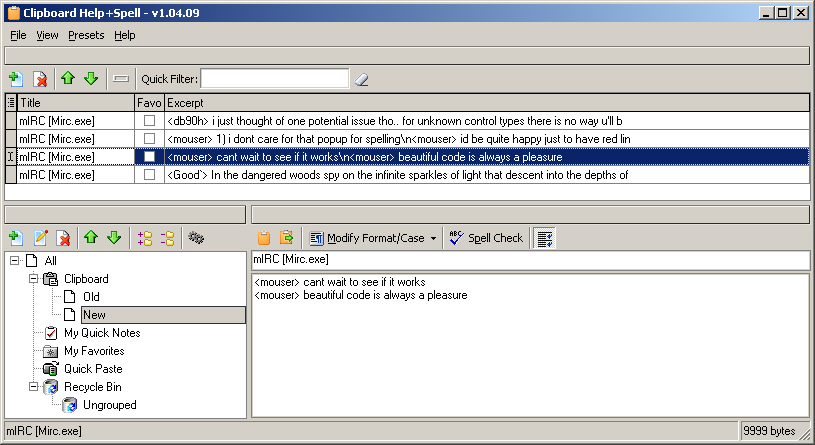Click the flat bar icon left of Quick Filter label
Screen dimensions: 815x445
click(121, 78)
